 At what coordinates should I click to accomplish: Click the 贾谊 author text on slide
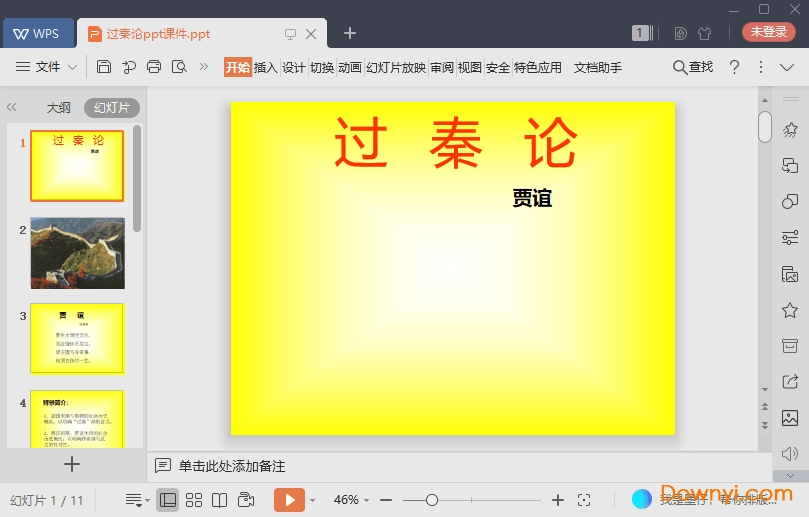tap(532, 198)
